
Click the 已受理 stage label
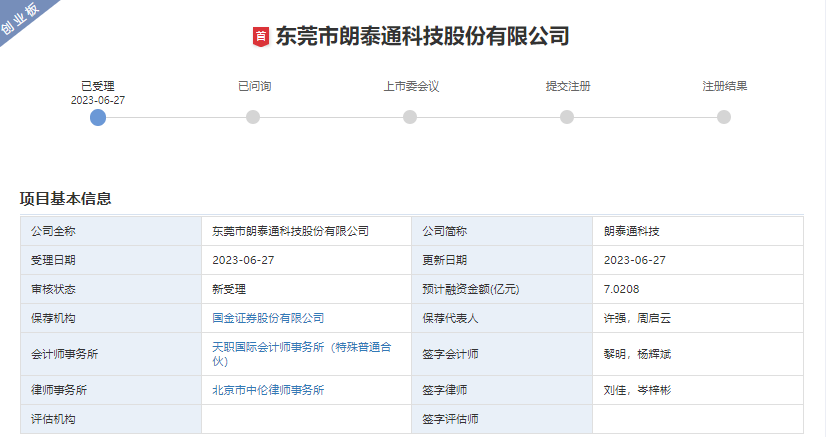[98, 86]
